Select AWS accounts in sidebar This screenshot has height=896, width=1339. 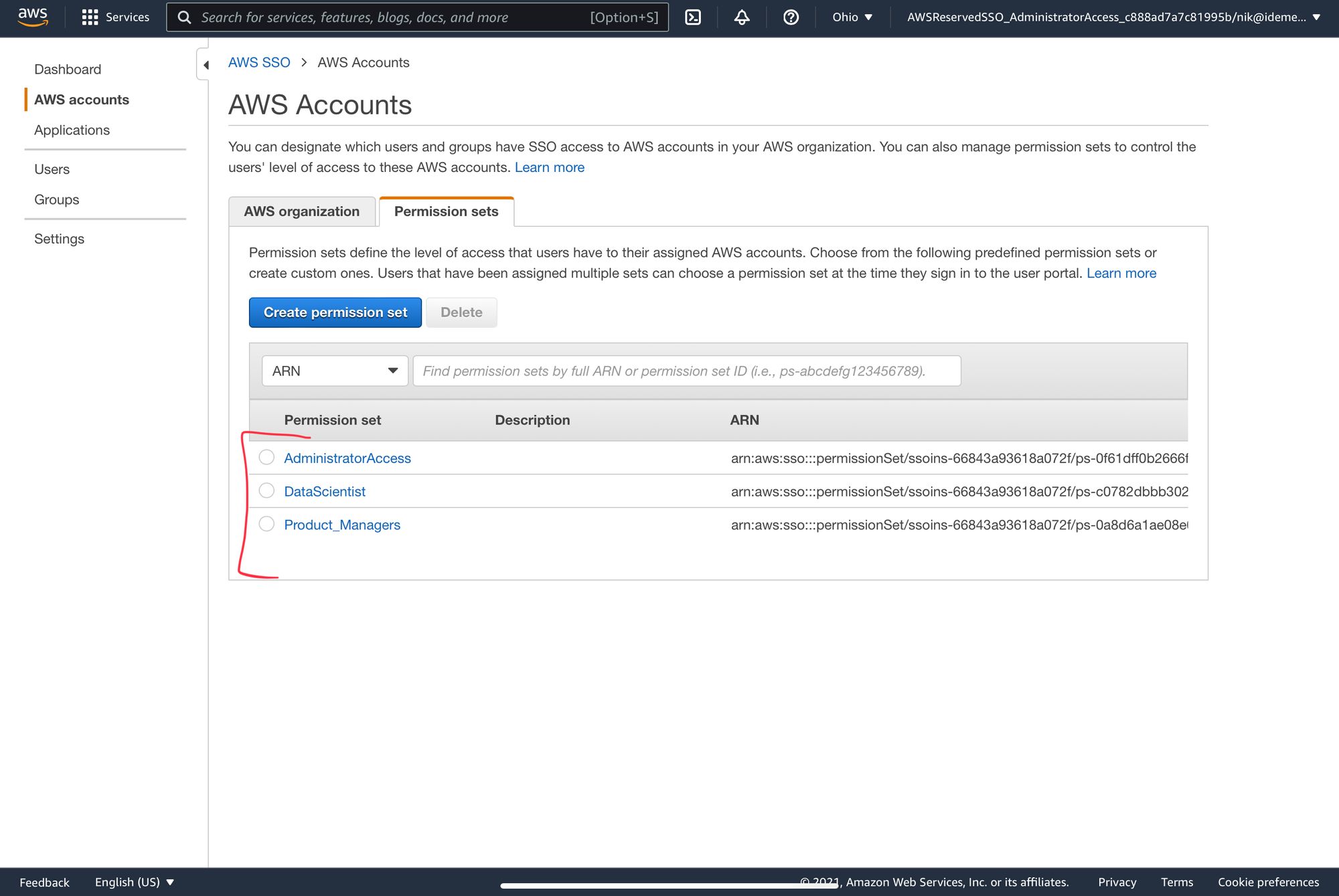click(82, 100)
